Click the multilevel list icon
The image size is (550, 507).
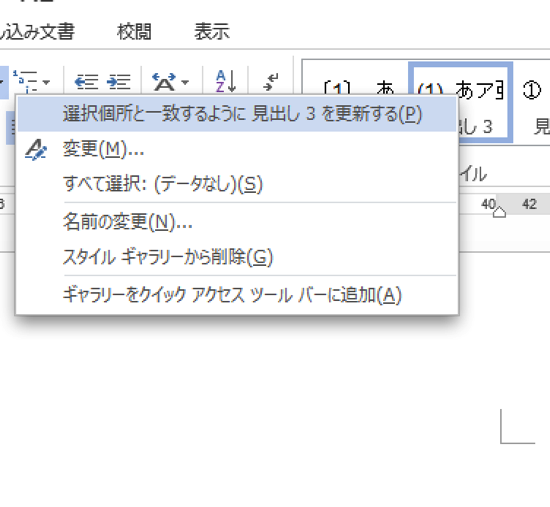(25, 82)
